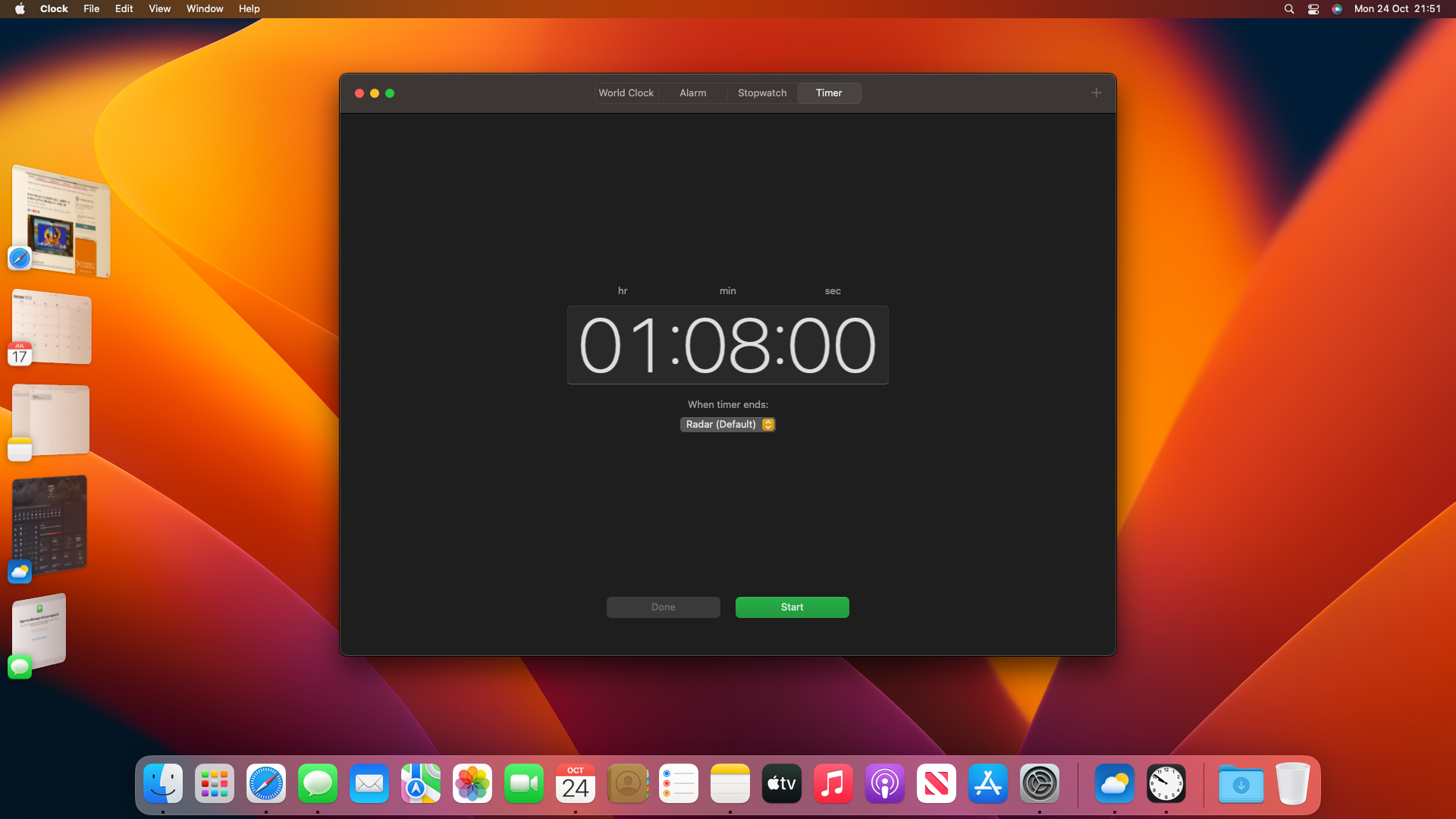The height and width of the screenshot is (819, 1456).
Task: Switch to World Clock tab
Action: coord(626,92)
